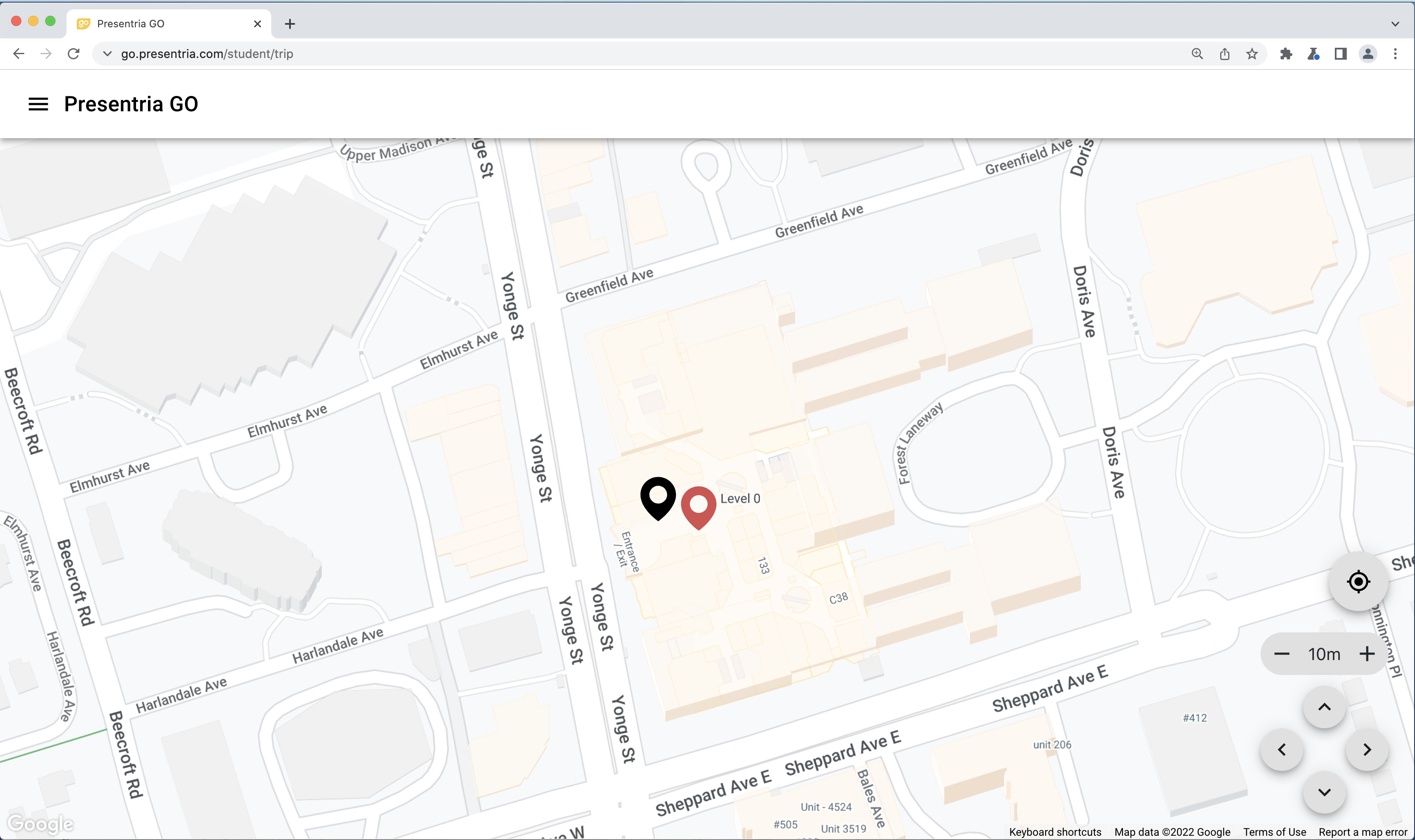Image resolution: width=1415 pixels, height=840 pixels.
Task: Open the page zoom indicator
Action: [1197, 54]
